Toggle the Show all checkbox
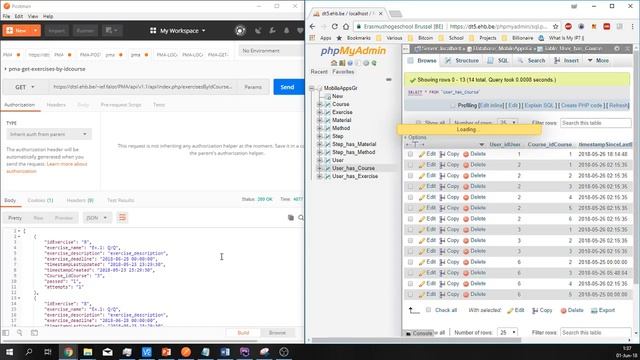Screen dimensions: 640x360 click(418, 123)
